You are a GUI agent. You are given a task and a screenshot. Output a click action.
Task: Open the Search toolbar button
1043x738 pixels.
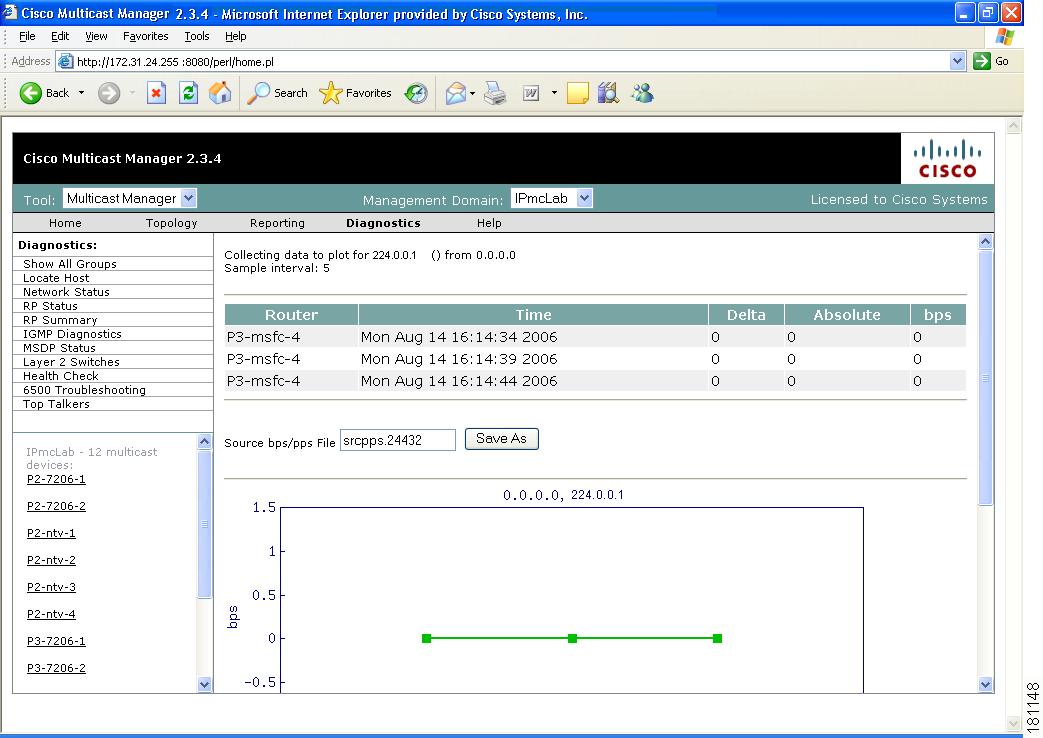pyautogui.click(x=277, y=93)
